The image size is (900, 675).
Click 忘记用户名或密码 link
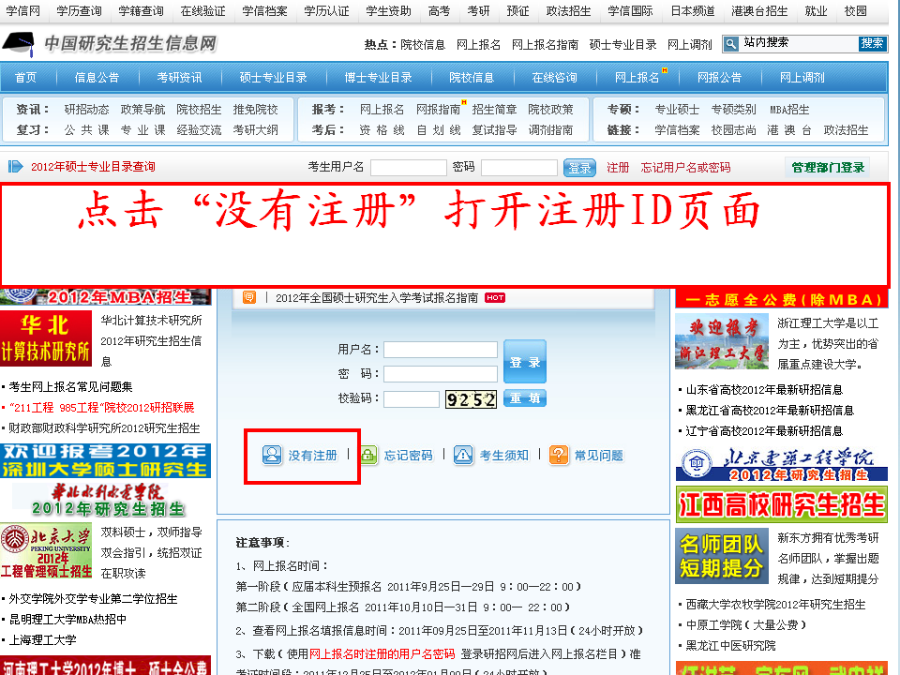point(685,167)
